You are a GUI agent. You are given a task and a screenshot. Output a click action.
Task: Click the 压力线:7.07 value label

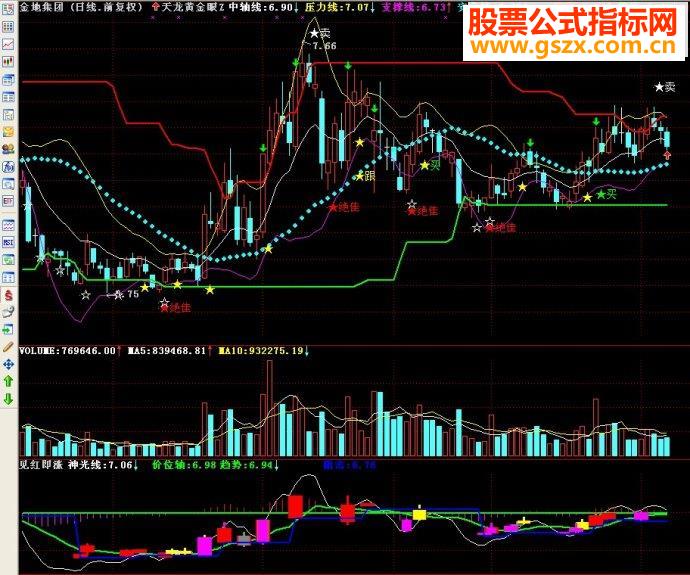click(x=337, y=7)
